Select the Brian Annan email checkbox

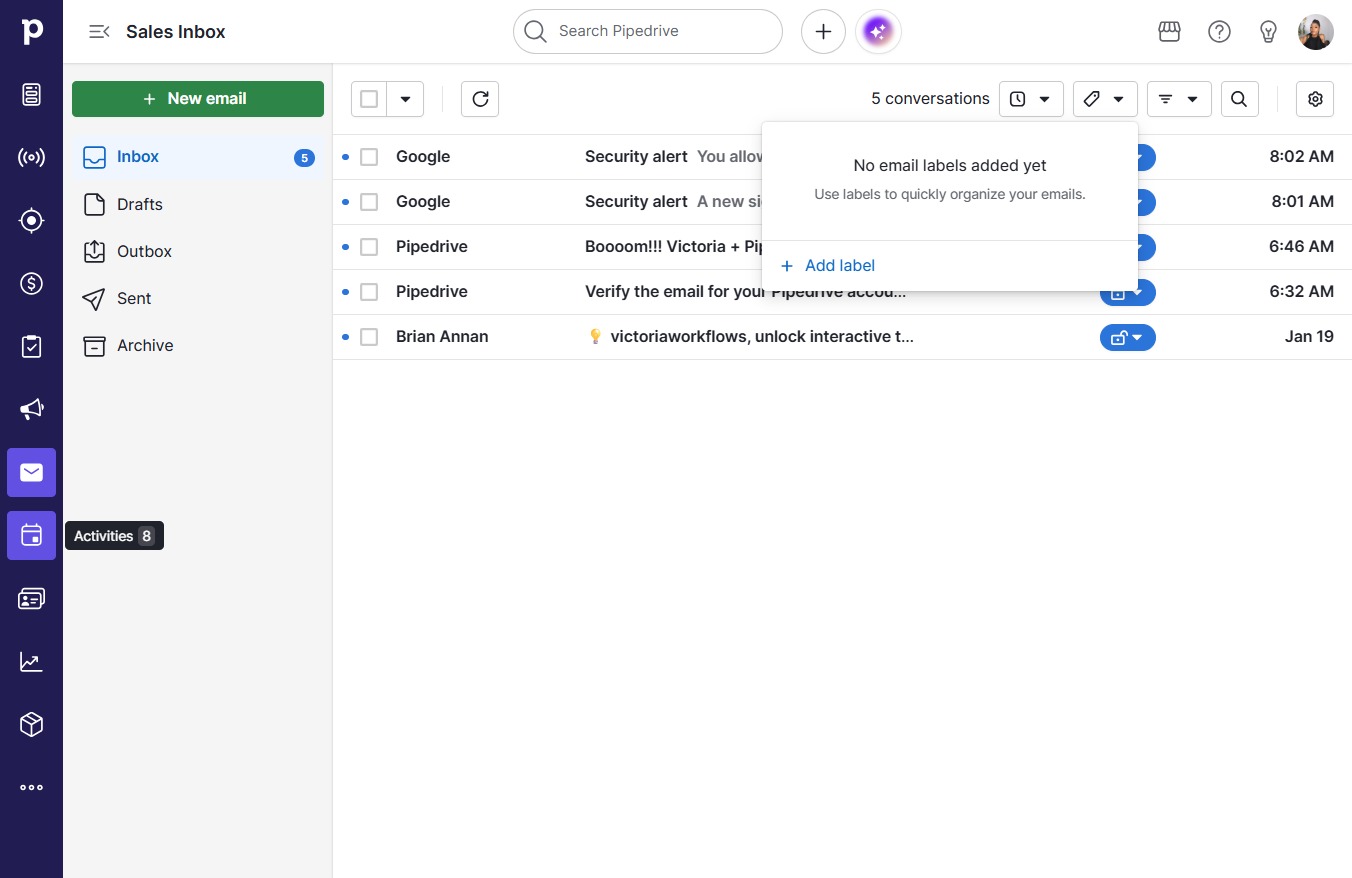click(x=369, y=337)
